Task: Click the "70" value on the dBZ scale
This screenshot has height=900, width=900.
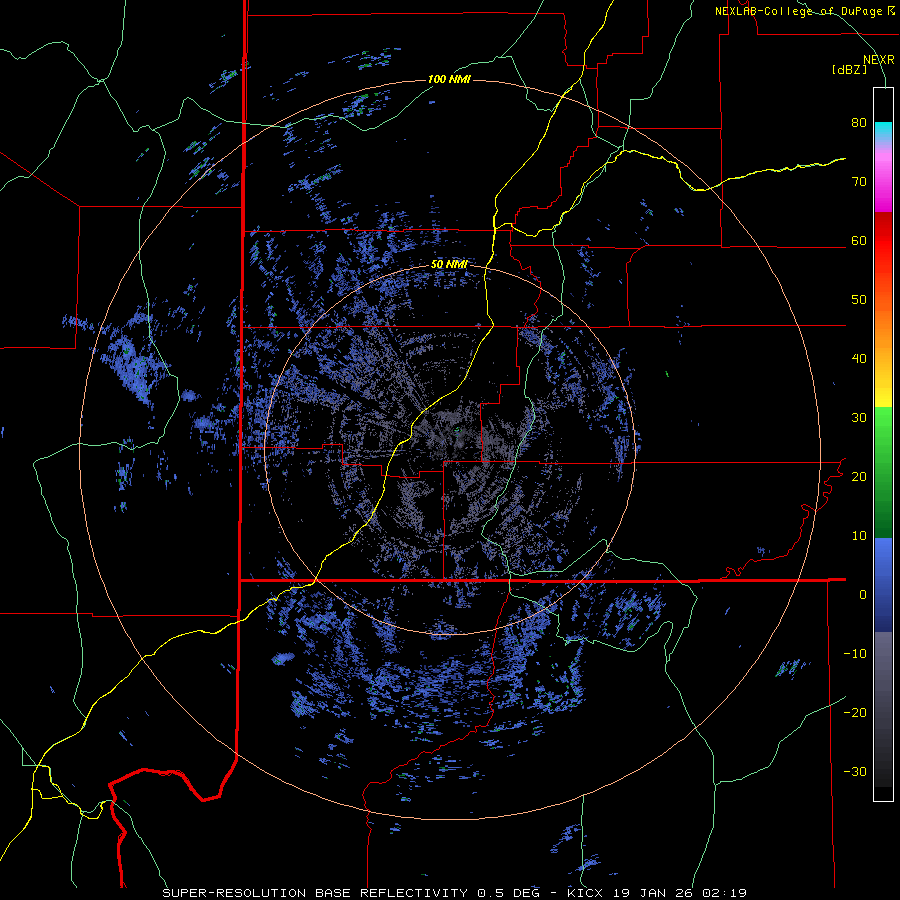Action: (859, 182)
